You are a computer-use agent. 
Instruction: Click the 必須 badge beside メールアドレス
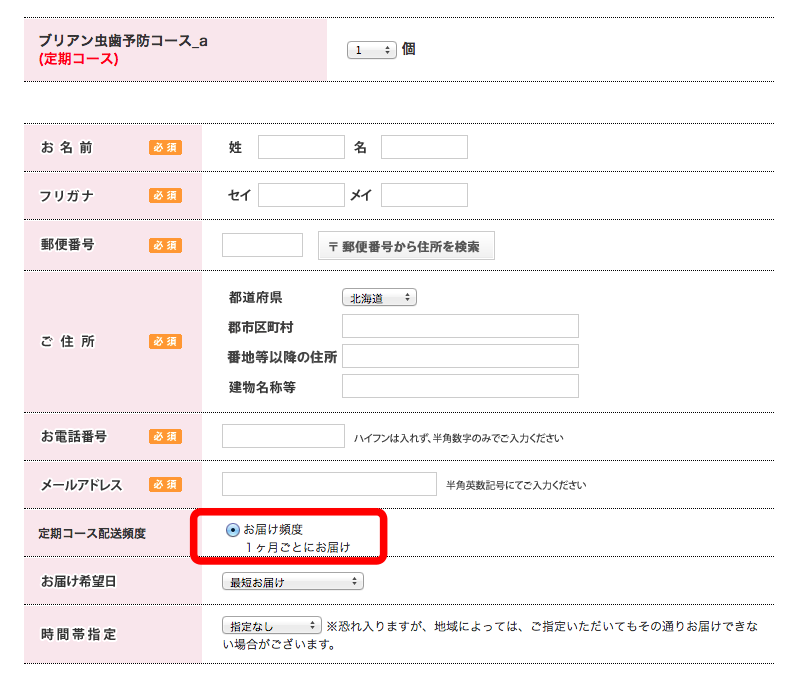(x=165, y=484)
